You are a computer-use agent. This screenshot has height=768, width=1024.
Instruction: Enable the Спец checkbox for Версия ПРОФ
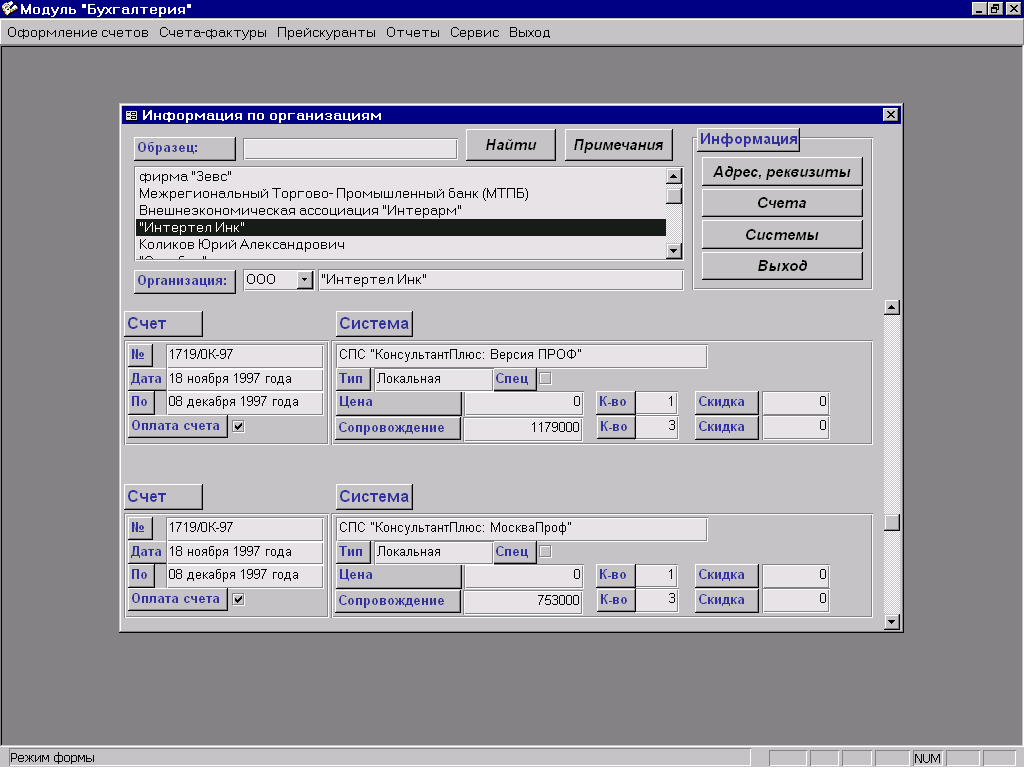click(x=545, y=379)
